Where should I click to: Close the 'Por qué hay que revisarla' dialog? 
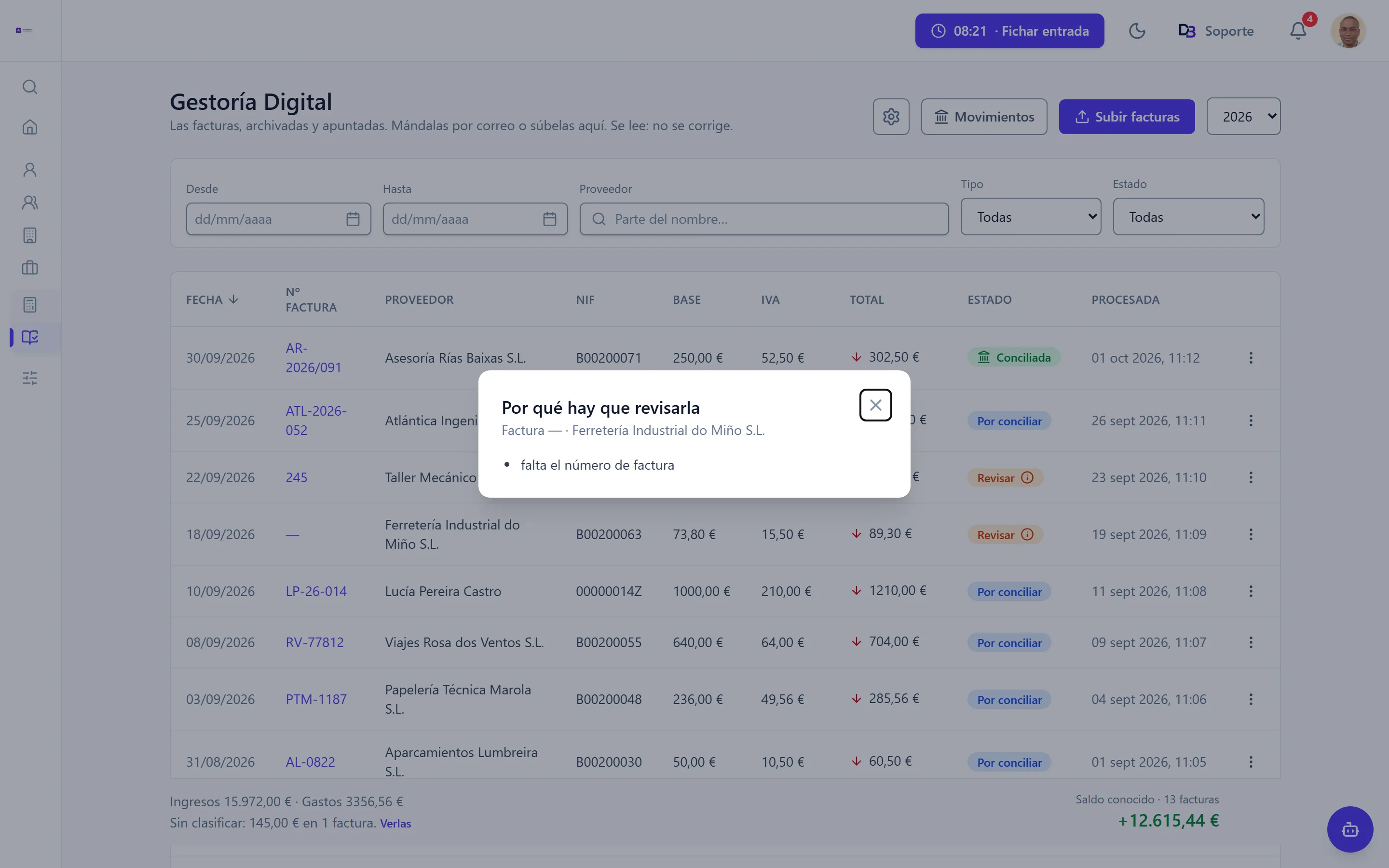pyautogui.click(x=875, y=405)
